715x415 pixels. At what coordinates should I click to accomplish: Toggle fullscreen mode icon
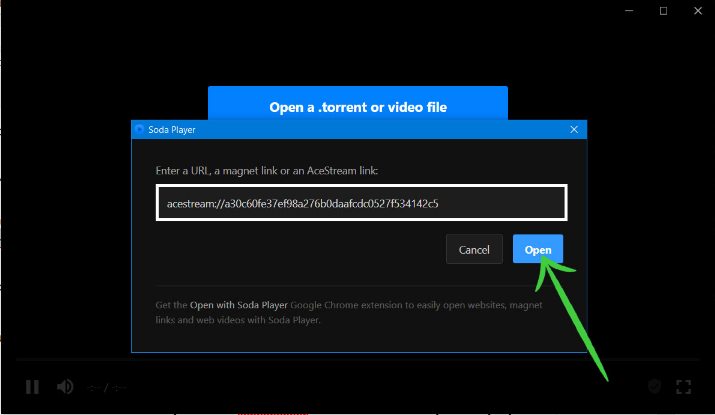[684, 387]
